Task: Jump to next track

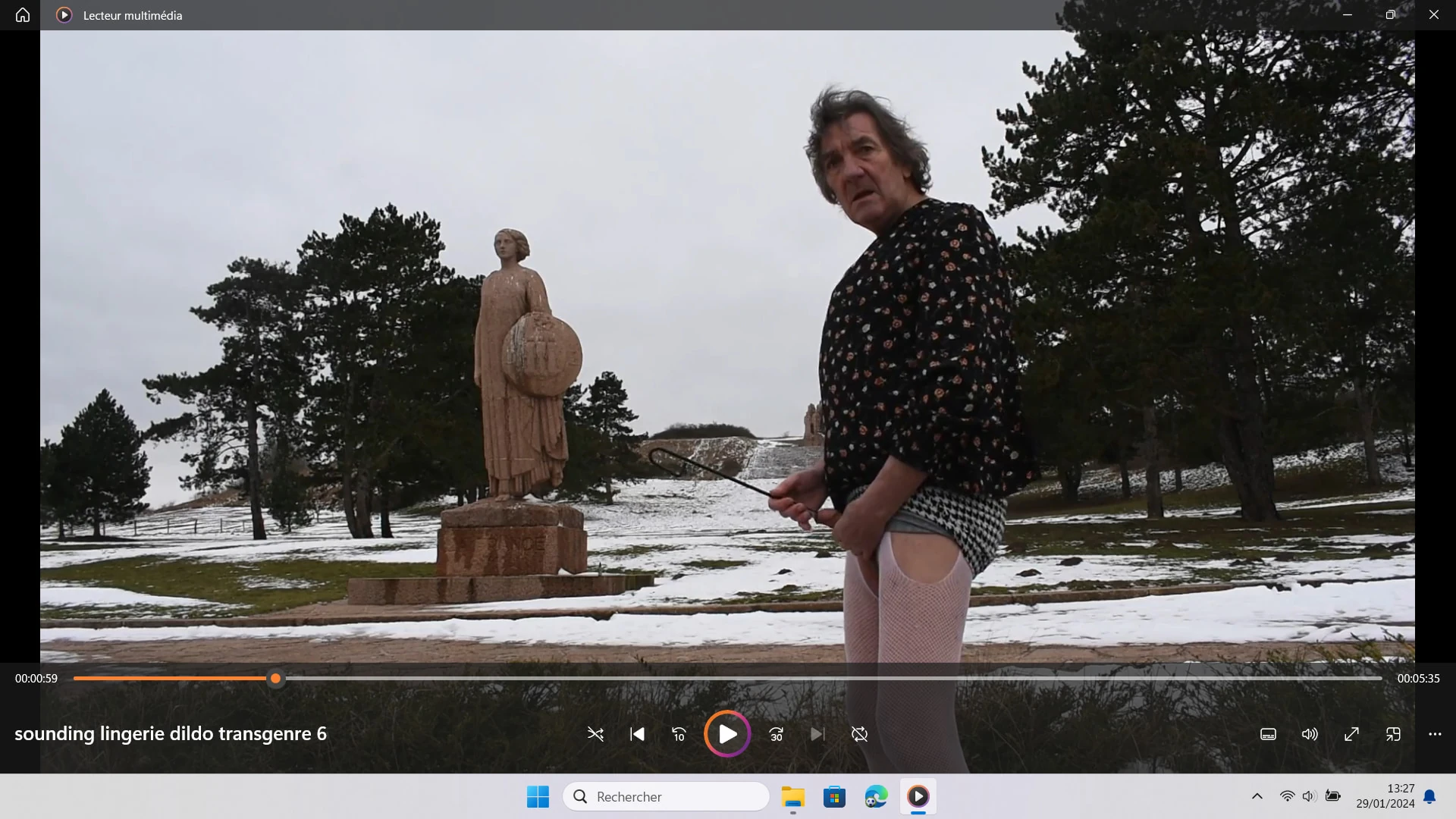Action: tap(817, 734)
